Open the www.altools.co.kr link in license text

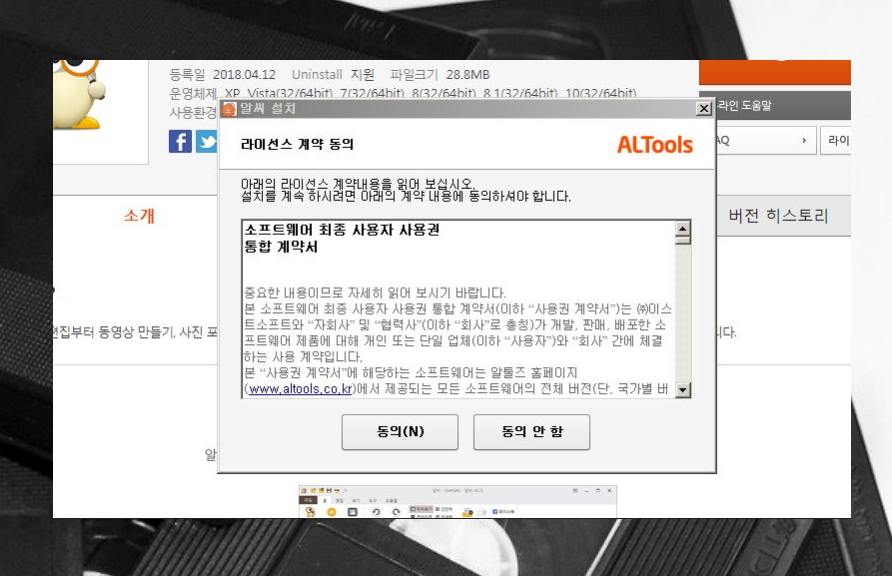[300, 389]
